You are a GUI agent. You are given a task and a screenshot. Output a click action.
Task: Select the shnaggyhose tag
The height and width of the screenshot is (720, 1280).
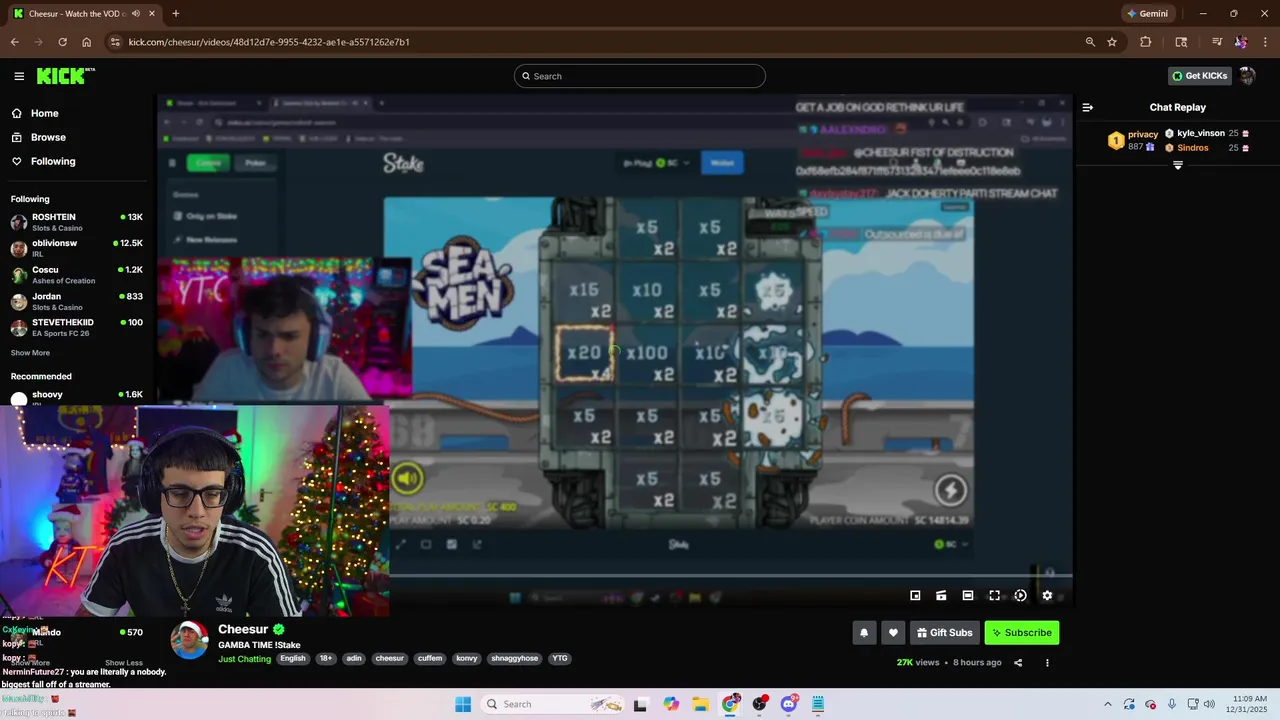pos(515,658)
